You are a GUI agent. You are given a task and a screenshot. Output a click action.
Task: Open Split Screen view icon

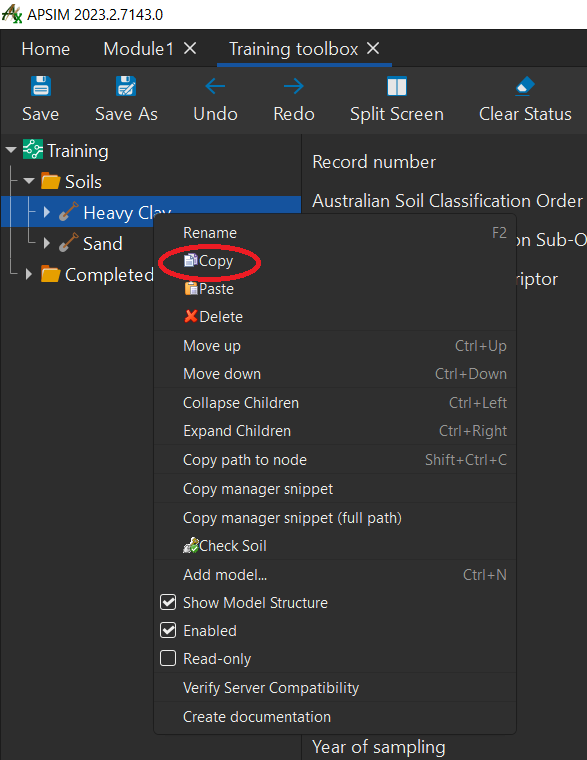[x=397, y=87]
